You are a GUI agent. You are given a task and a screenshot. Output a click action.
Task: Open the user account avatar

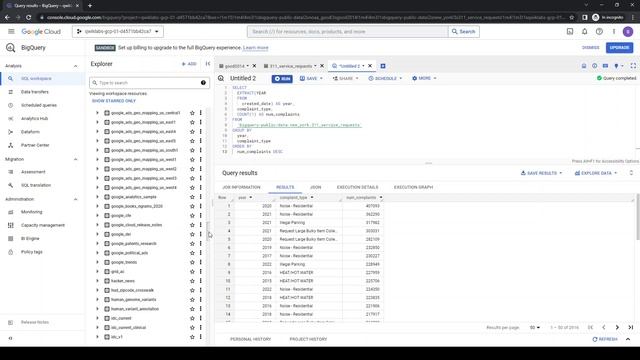[628, 31]
